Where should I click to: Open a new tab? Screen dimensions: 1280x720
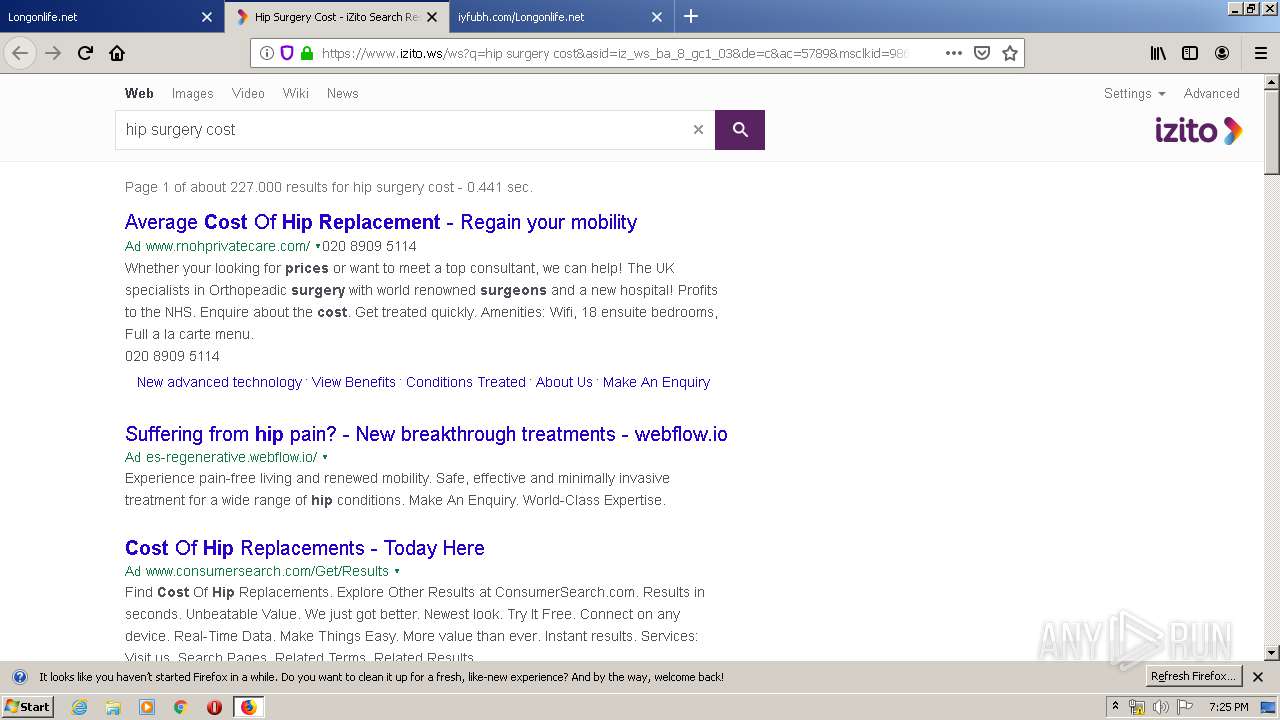click(691, 16)
